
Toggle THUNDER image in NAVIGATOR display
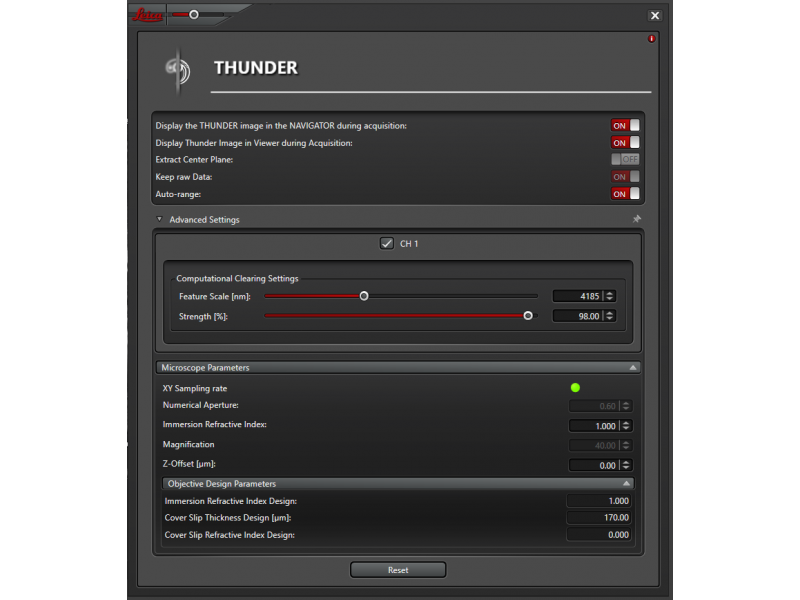pos(625,126)
